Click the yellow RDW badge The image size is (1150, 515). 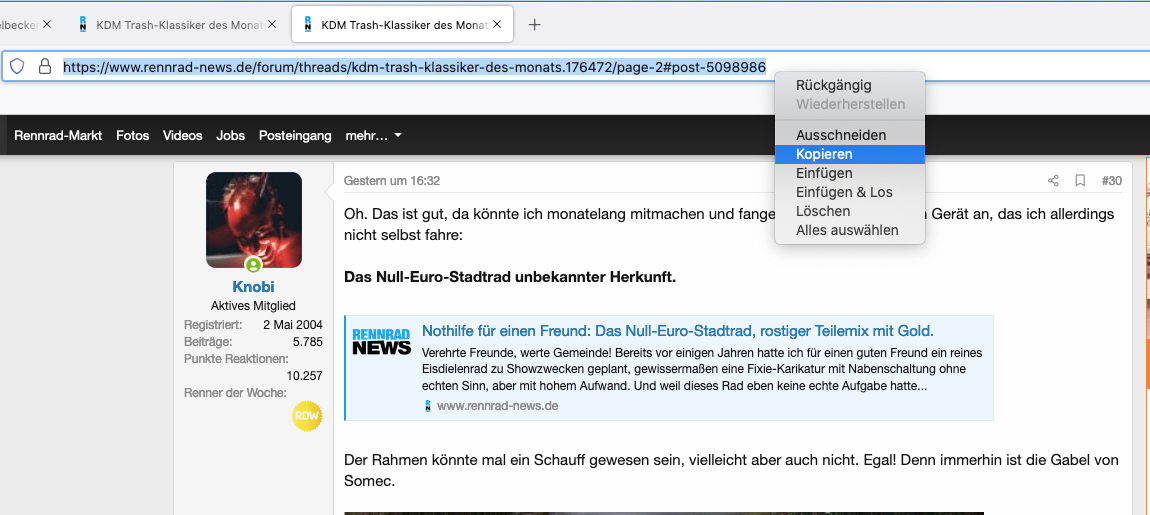(306, 416)
